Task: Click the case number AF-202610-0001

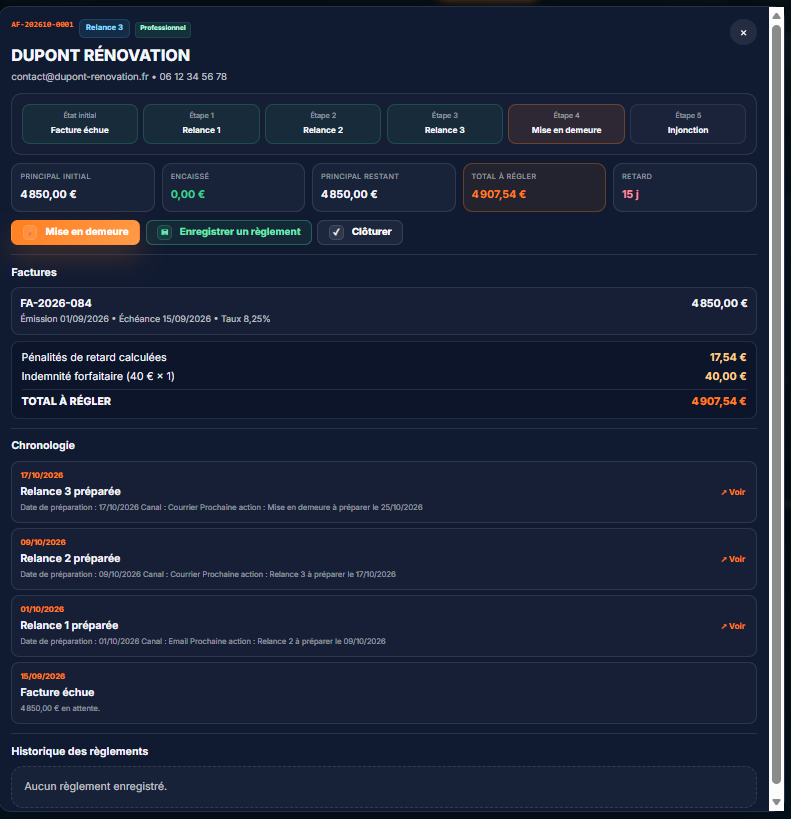Action: [42, 25]
